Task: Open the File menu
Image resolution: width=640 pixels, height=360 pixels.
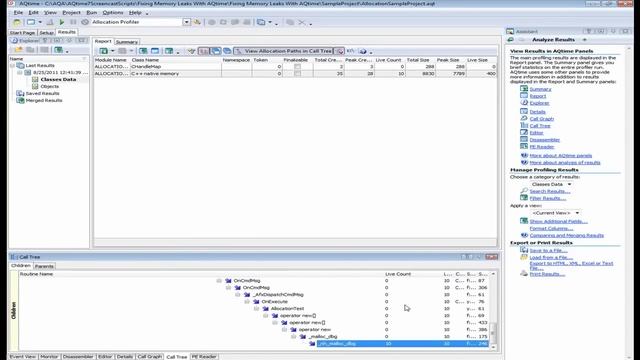Action: coord(18,13)
